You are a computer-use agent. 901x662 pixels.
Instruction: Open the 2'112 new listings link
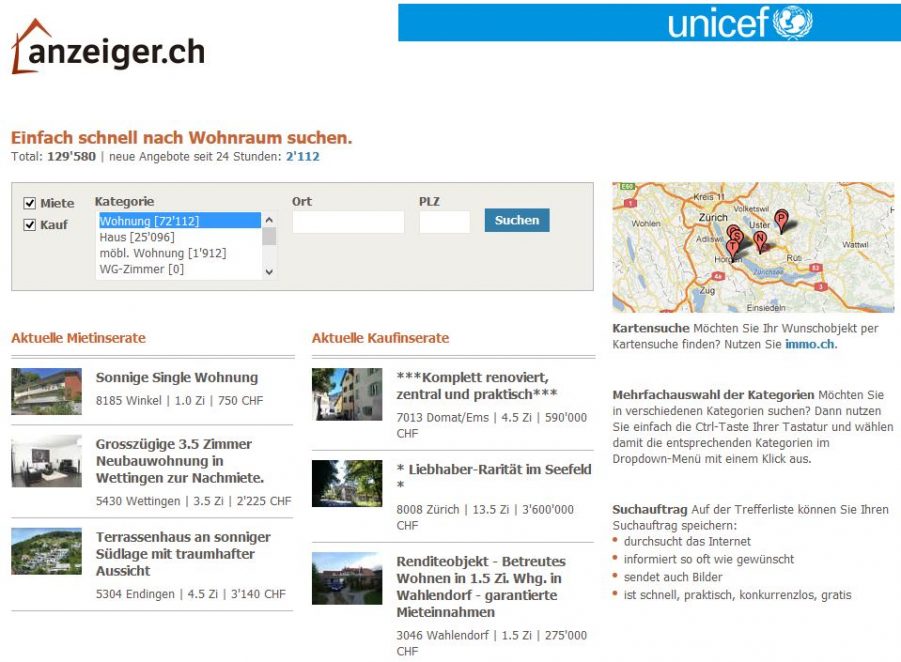[x=302, y=157]
